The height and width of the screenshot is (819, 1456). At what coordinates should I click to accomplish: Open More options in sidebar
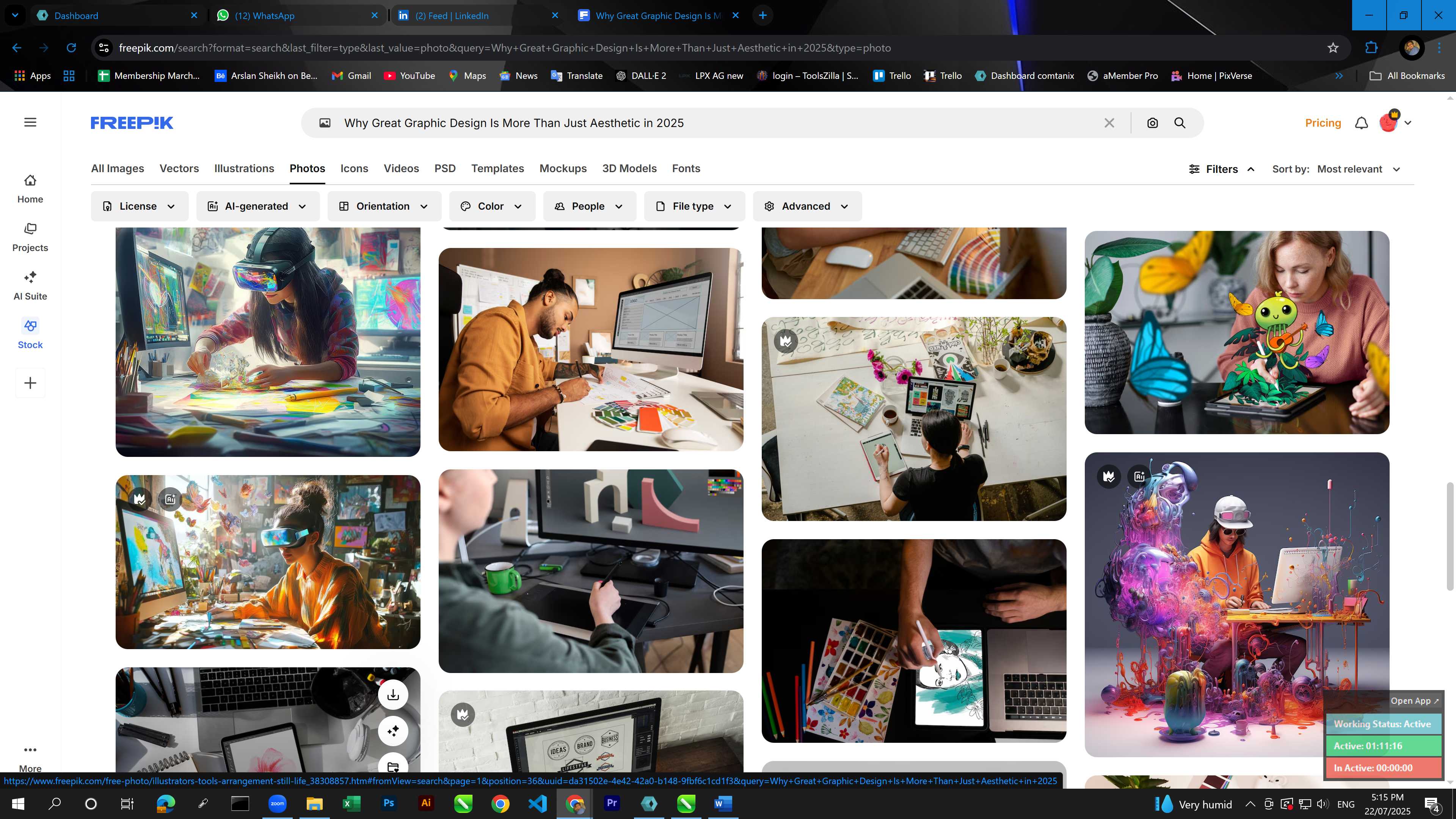tap(30, 758)
